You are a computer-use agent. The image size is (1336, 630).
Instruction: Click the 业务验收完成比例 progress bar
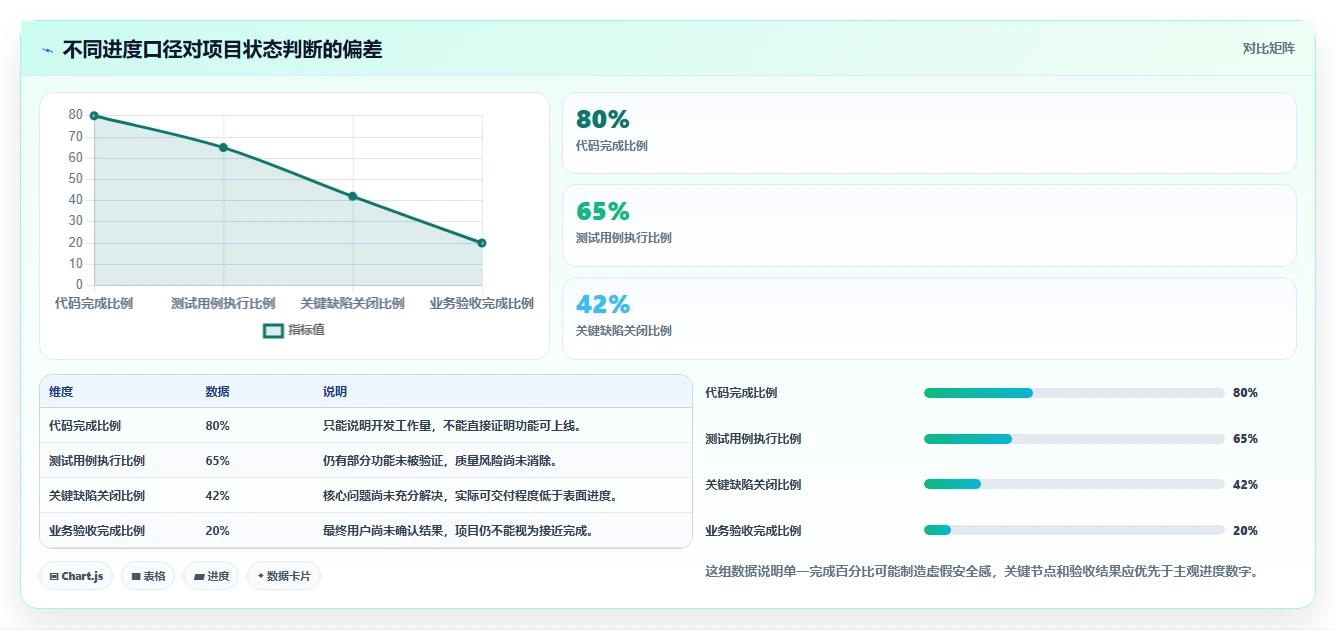pyautogui.click(x=1074, y=530)
